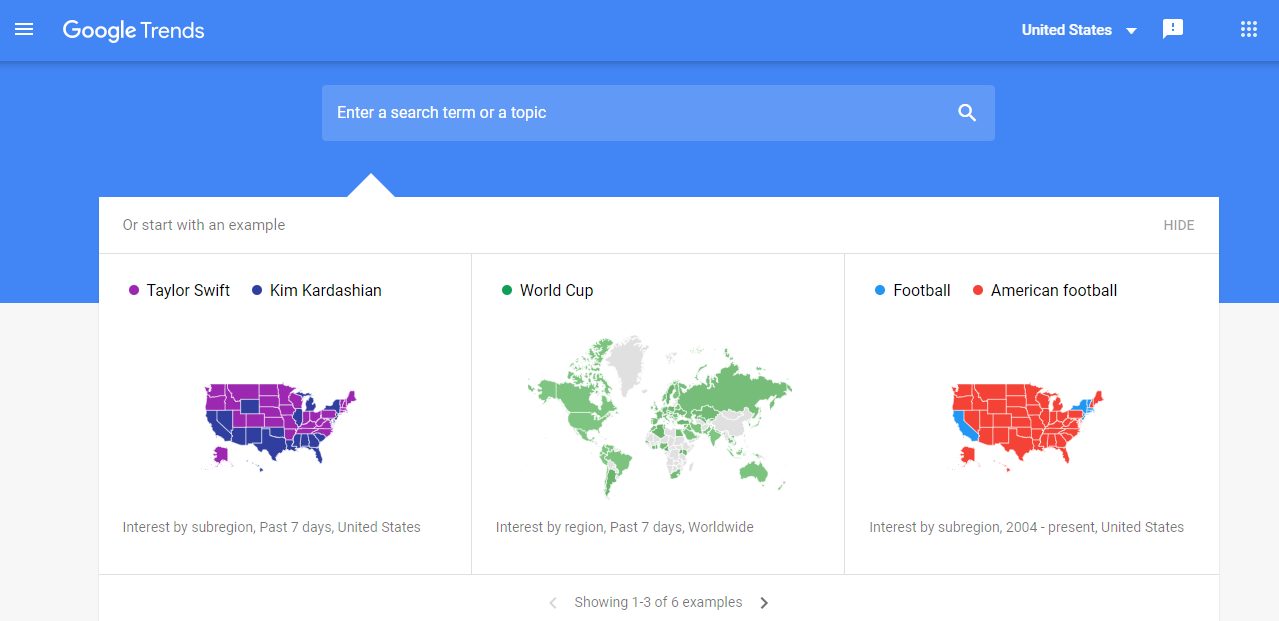Click the Google Trends logo
Screen dimensions: 1279x621
coord(133,30)
